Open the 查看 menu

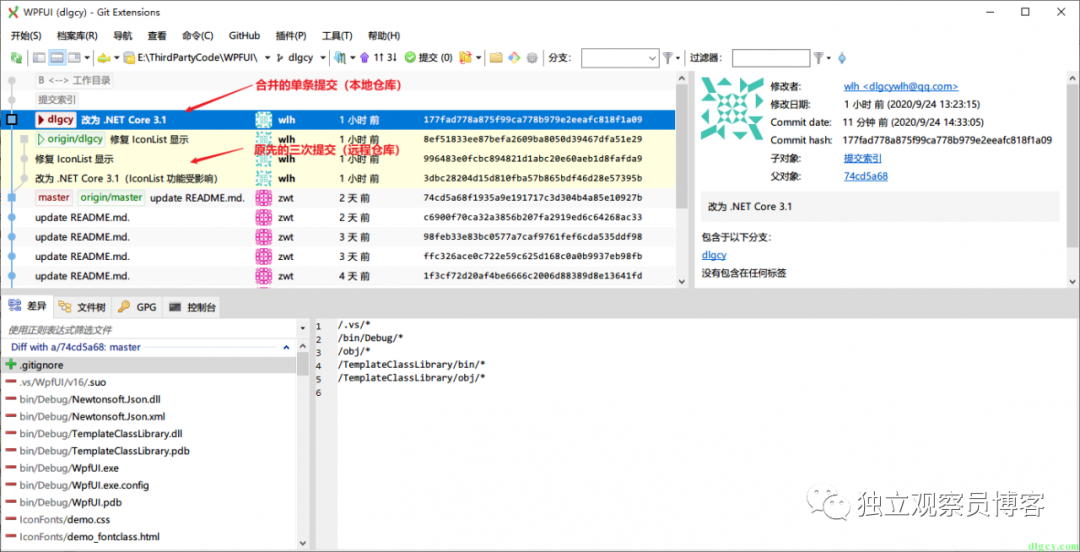click(157, 36)
